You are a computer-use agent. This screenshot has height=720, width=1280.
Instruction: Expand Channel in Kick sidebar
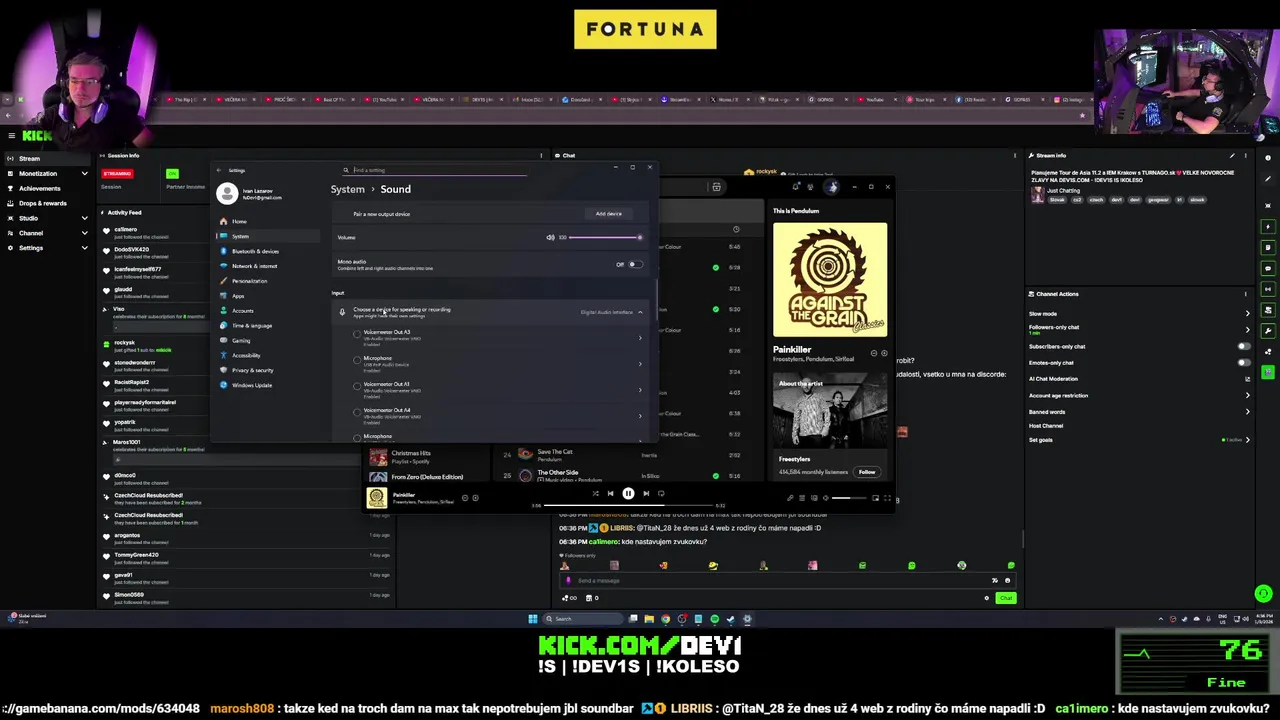84,233
